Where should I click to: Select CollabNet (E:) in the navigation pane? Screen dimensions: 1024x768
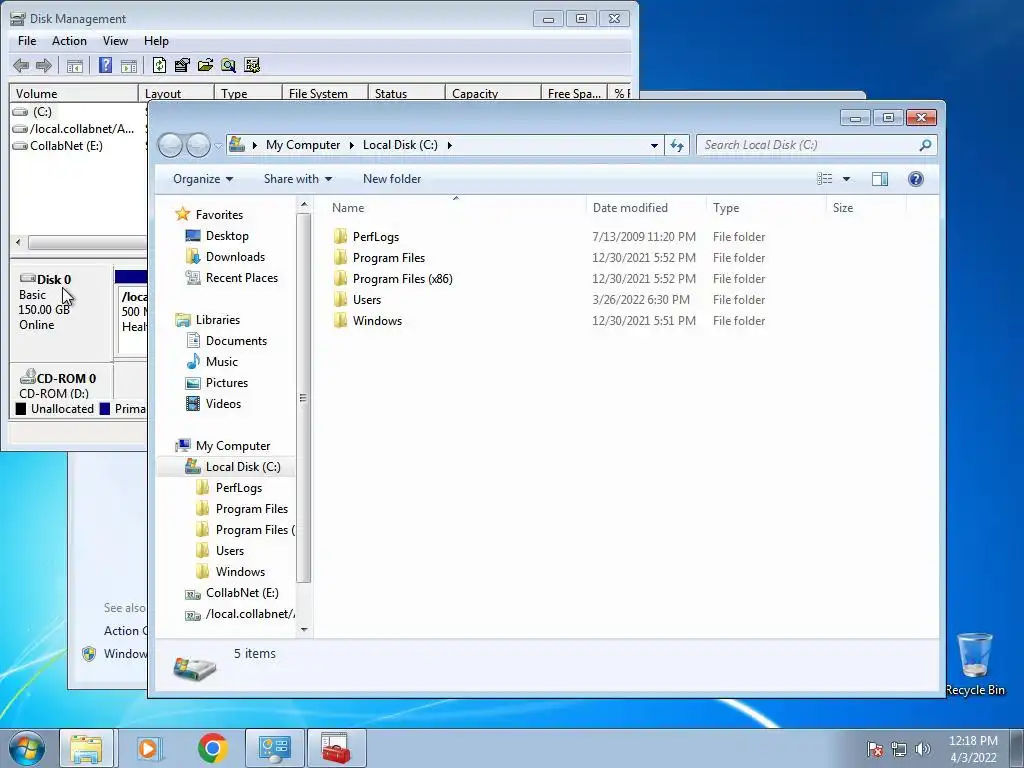(x=242, y=593)
